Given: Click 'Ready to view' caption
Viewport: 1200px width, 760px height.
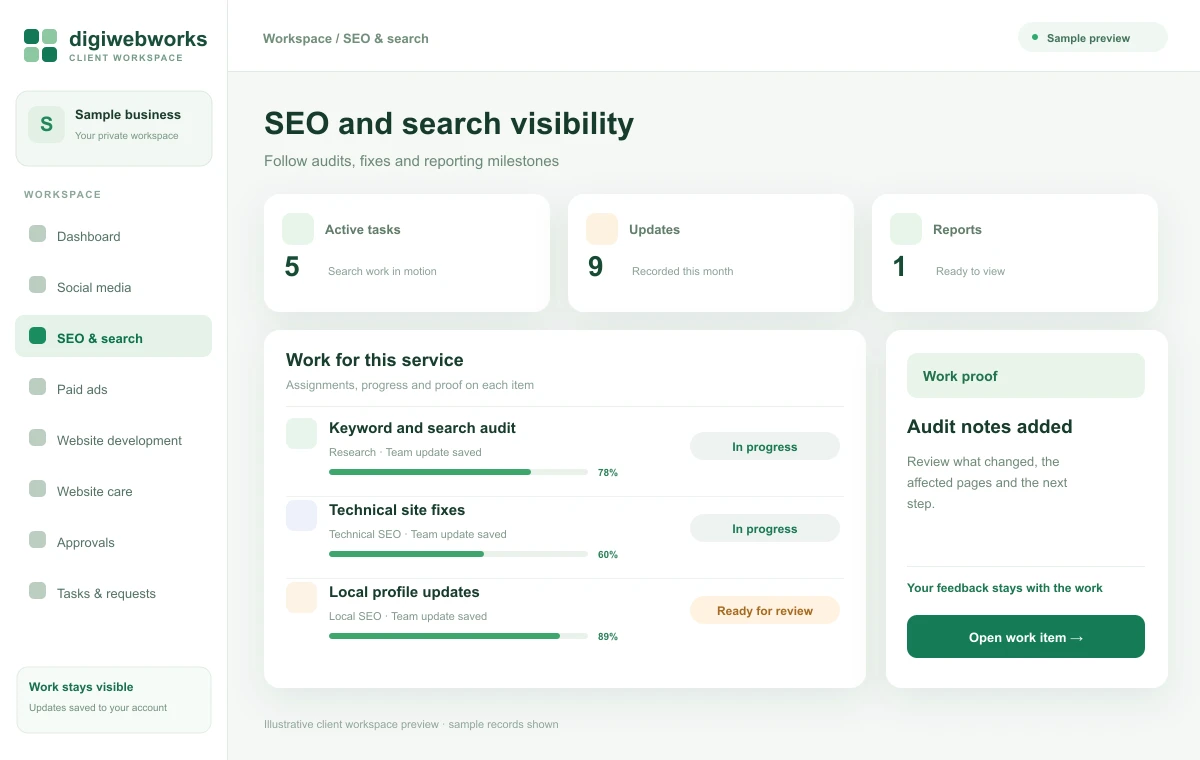Looking at the screenshot, I should [x=971, y=271].
